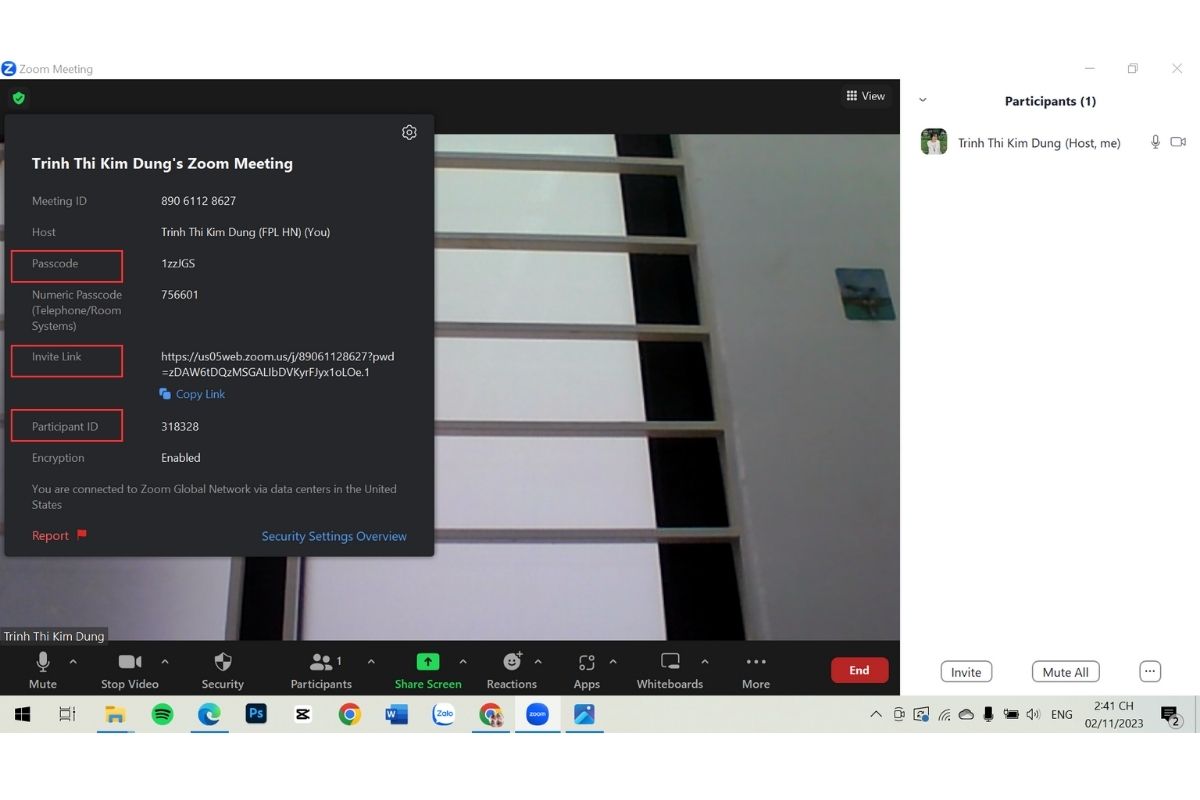Open the More options menu
Image resolution: width=1200 pixels, height=800 pixels.
756,670
